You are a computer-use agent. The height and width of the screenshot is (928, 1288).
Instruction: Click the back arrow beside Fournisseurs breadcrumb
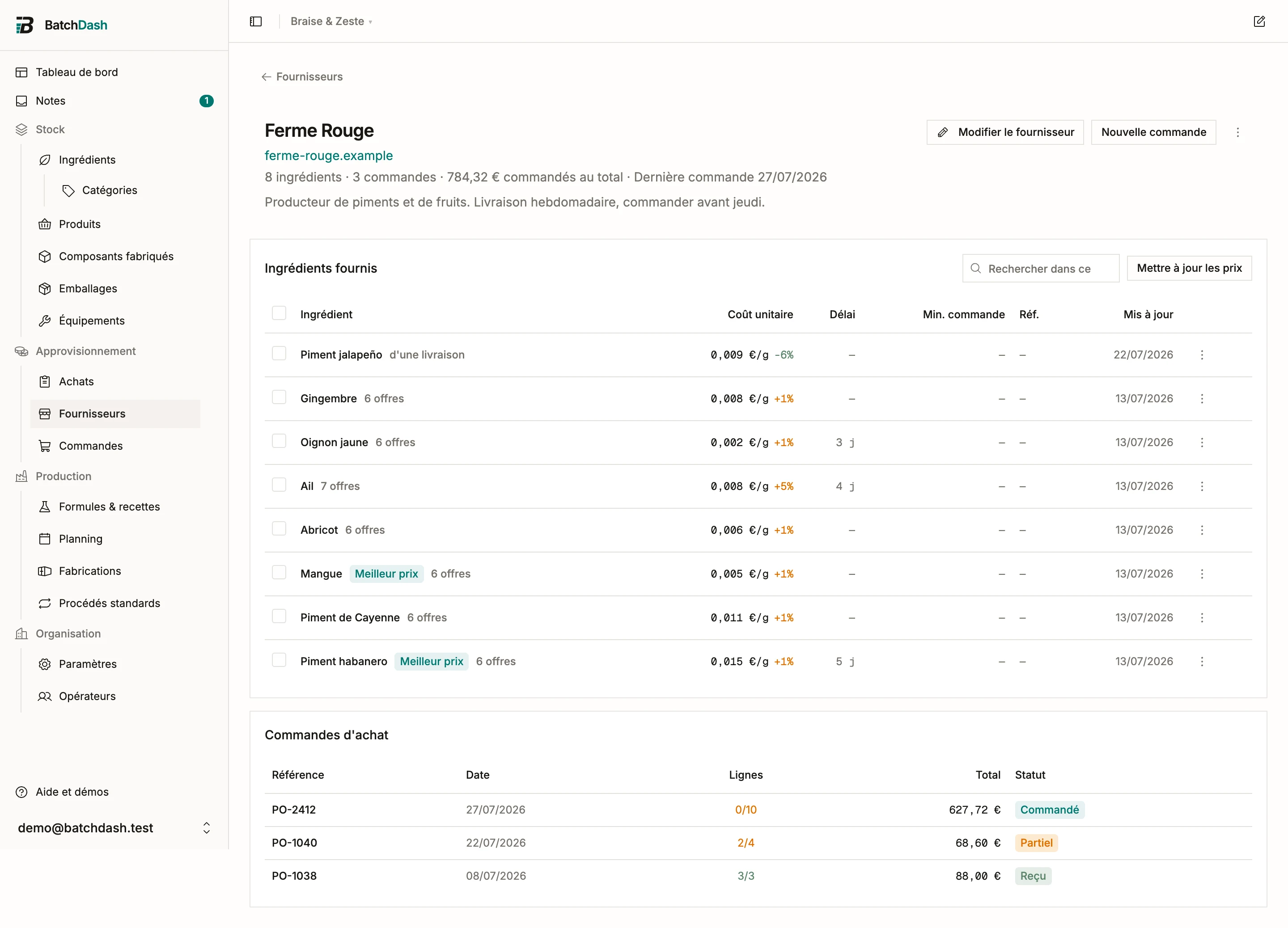[x=267, y=76]
